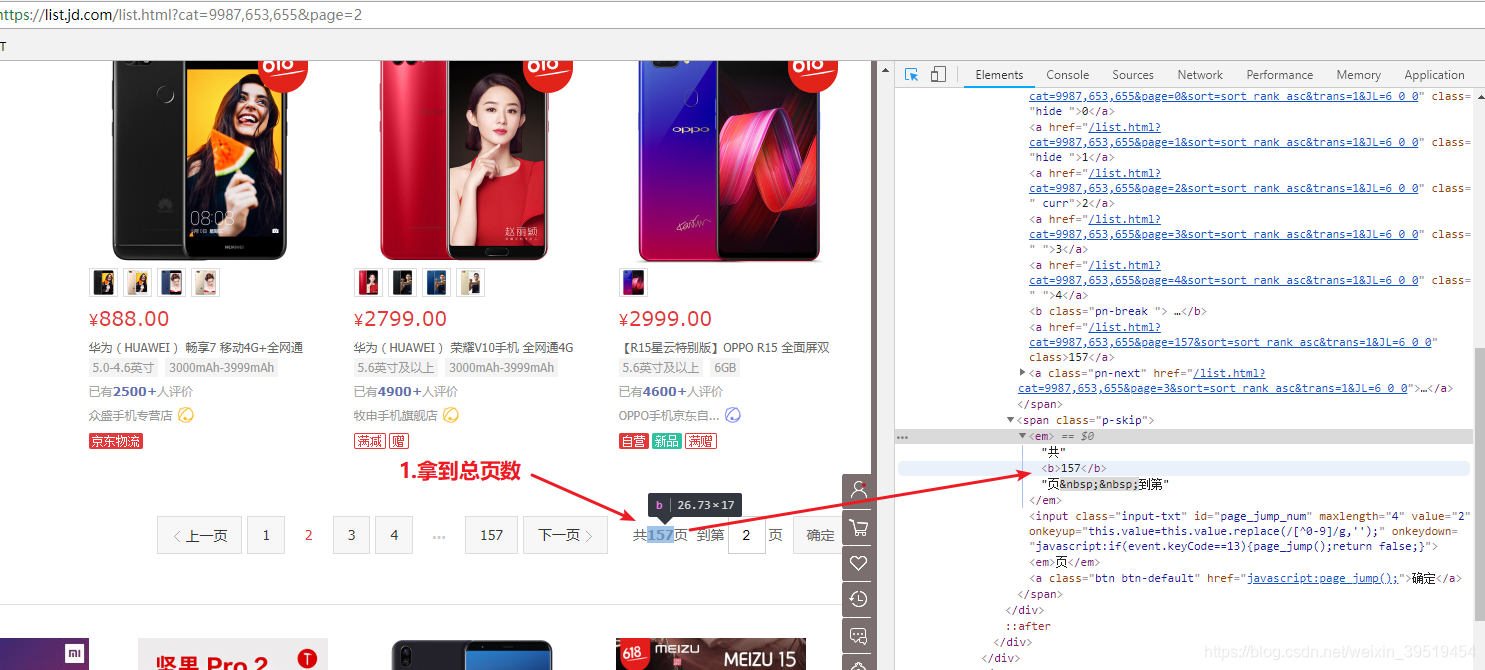
Task: Collapse the selected em node
Action: tap(1022, 436)
